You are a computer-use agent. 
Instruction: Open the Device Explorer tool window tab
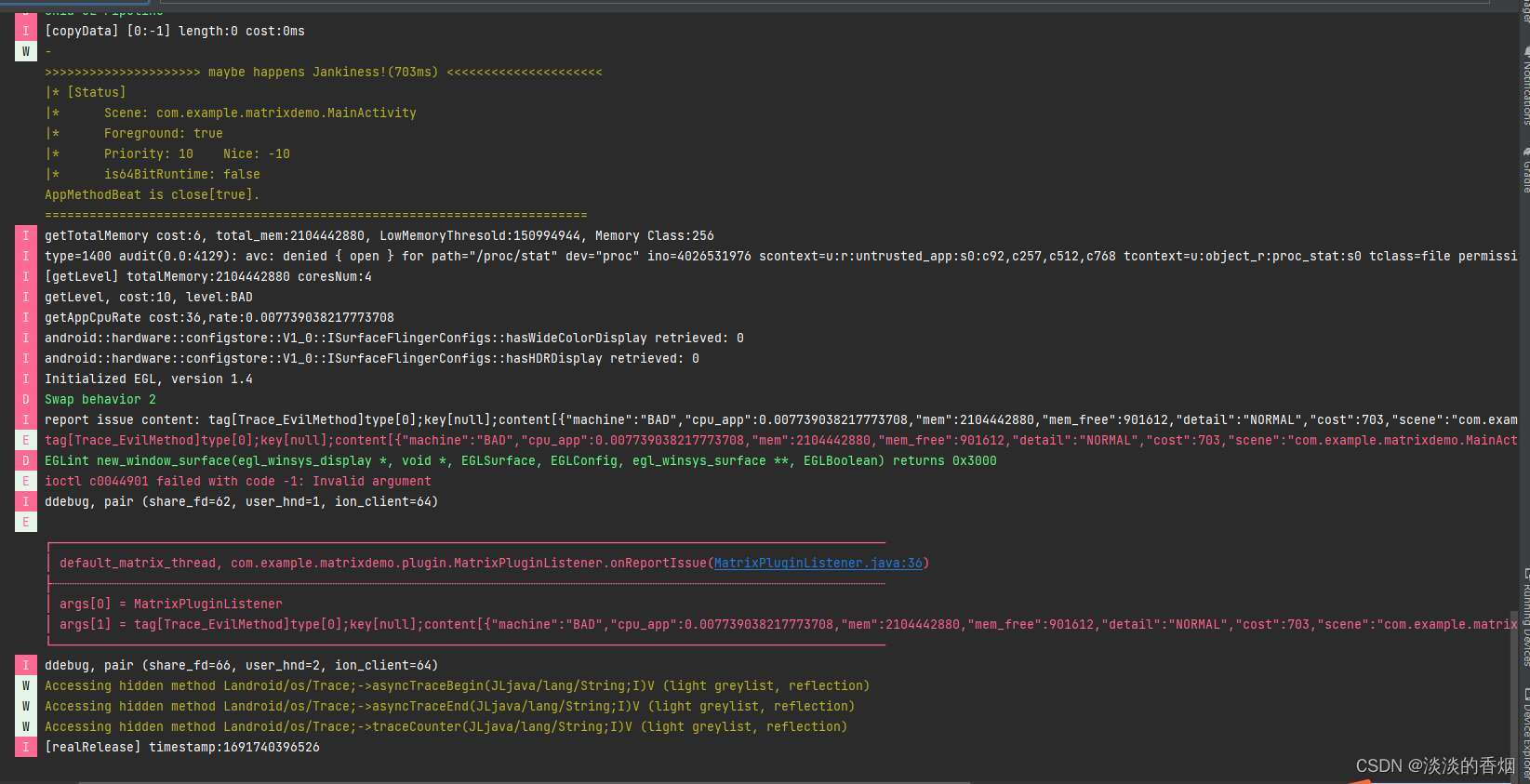coord(1525,735)
